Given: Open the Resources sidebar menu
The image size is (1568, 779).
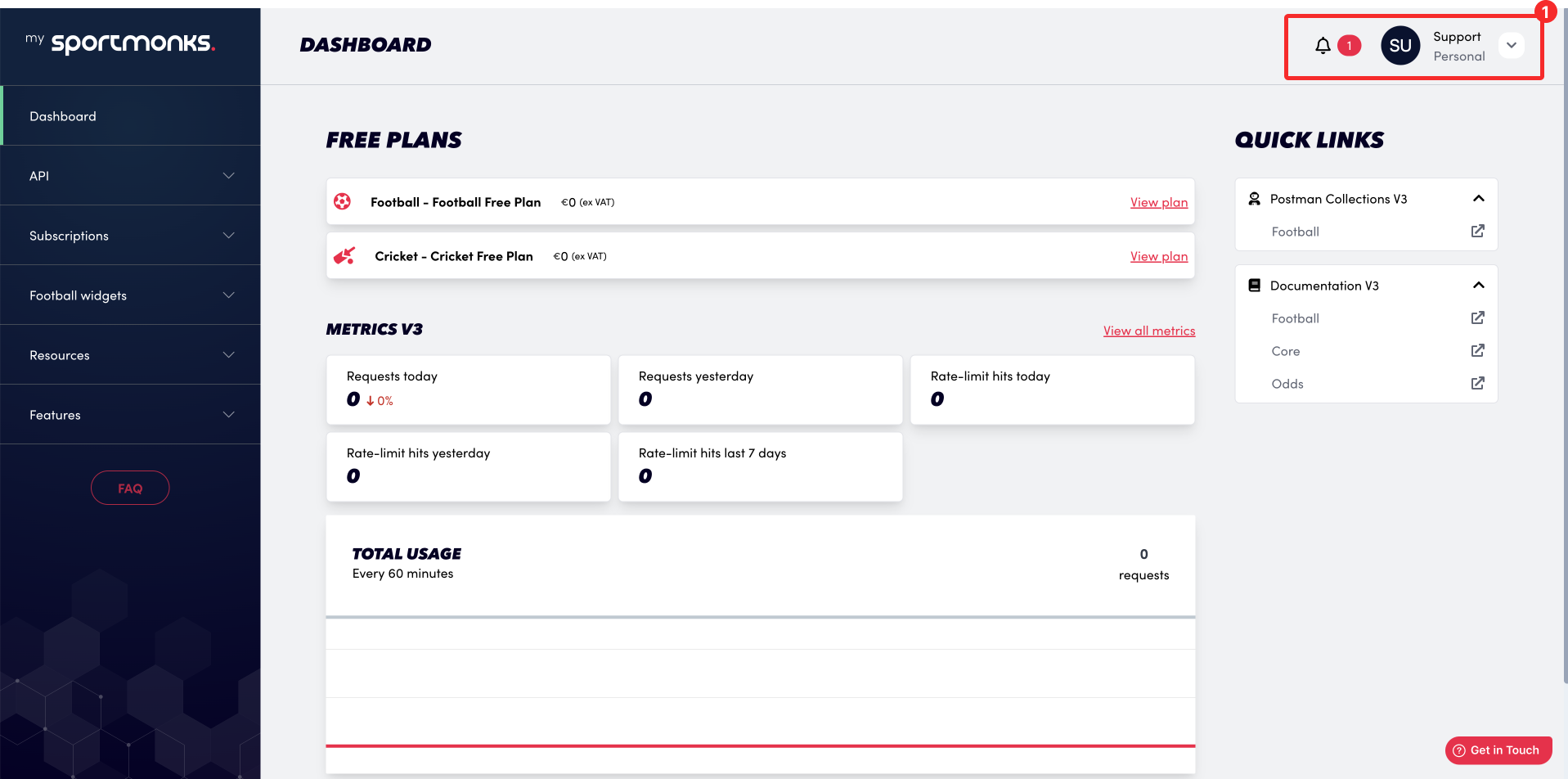Looking at the screenshot, I should [x=131, y=355].
